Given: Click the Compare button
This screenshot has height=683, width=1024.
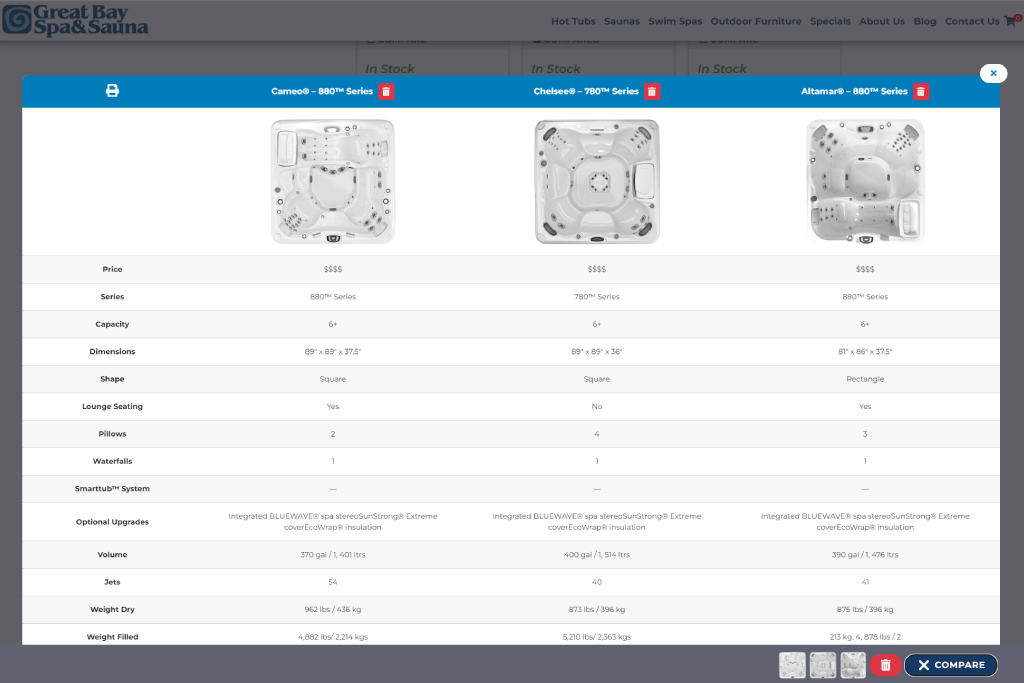Looking at the screenshot, I should [951, 665].
